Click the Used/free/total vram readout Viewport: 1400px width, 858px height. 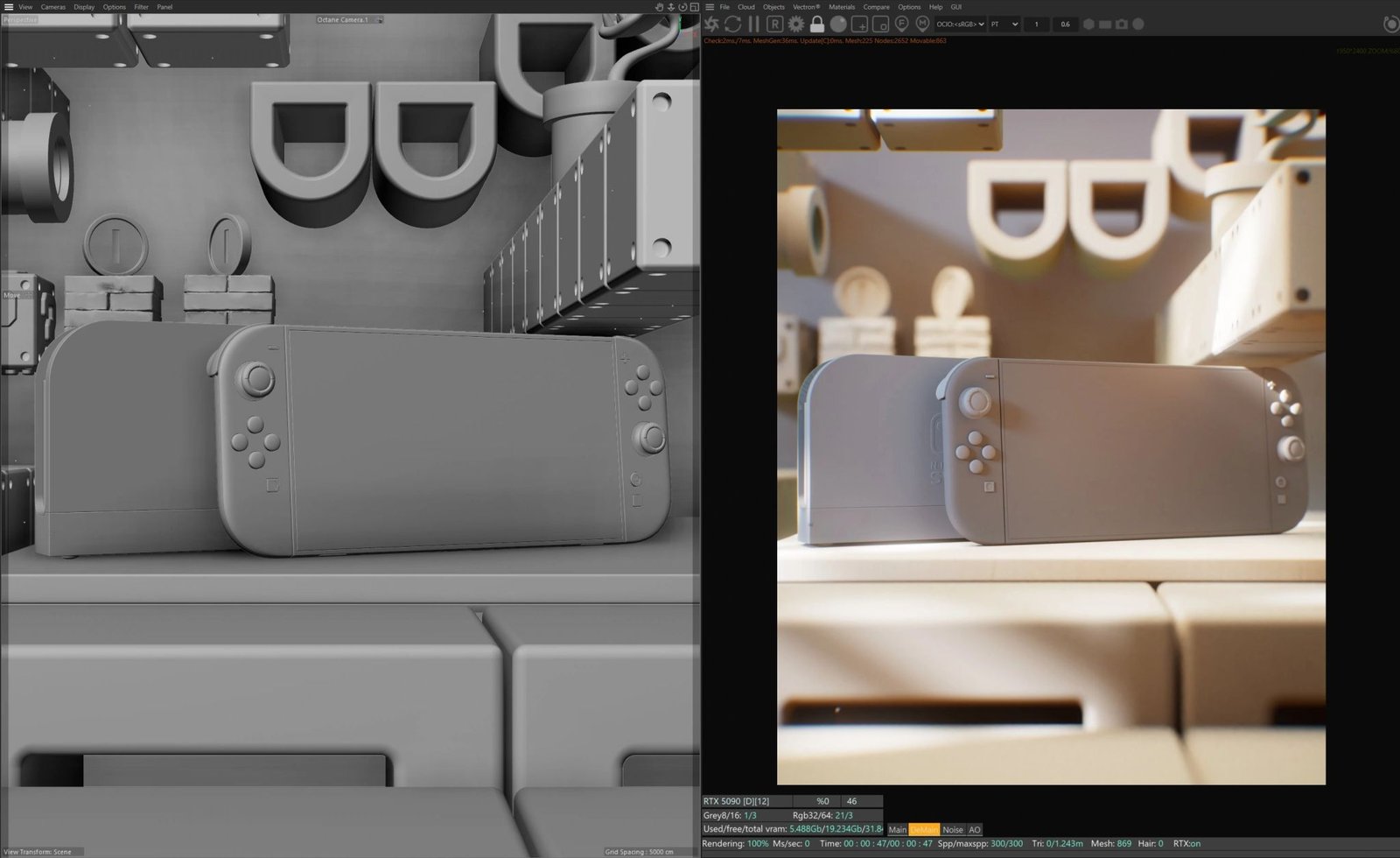(793, 828)
